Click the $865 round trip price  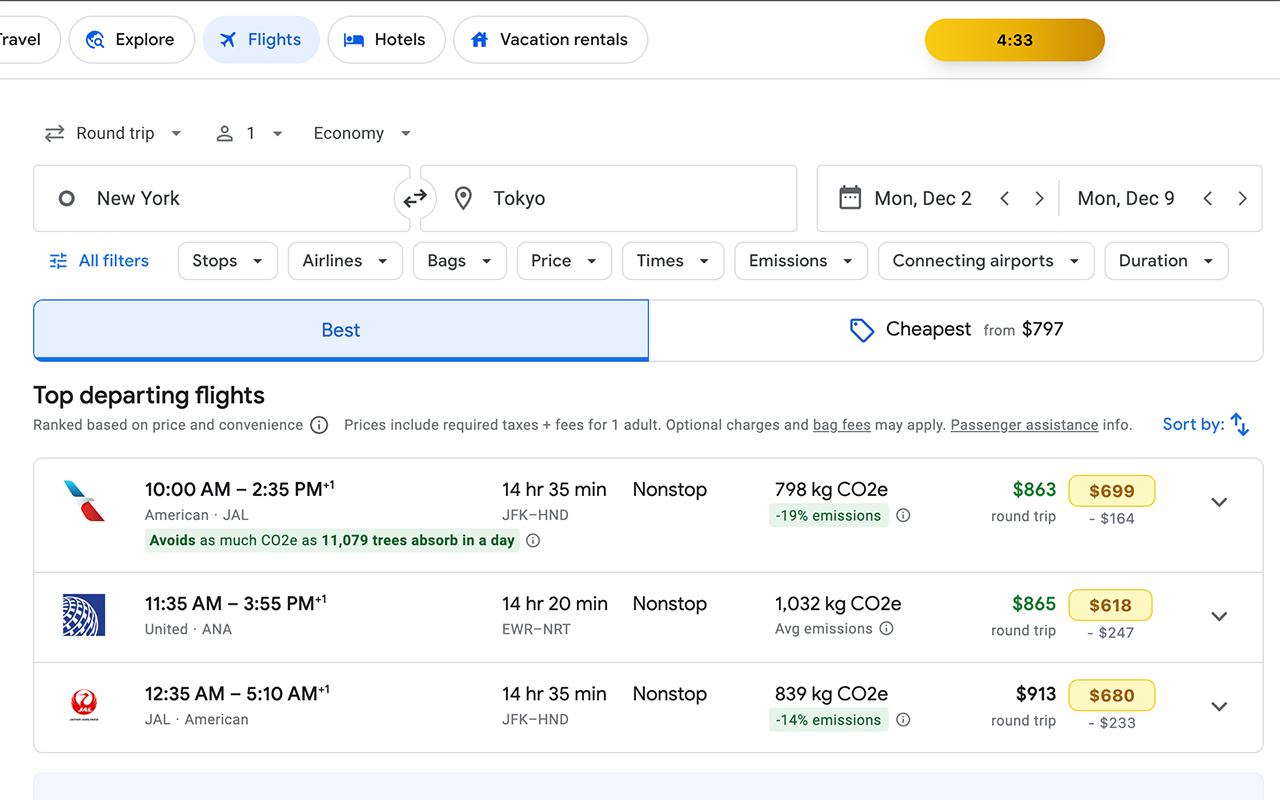tap(1034, 604)
